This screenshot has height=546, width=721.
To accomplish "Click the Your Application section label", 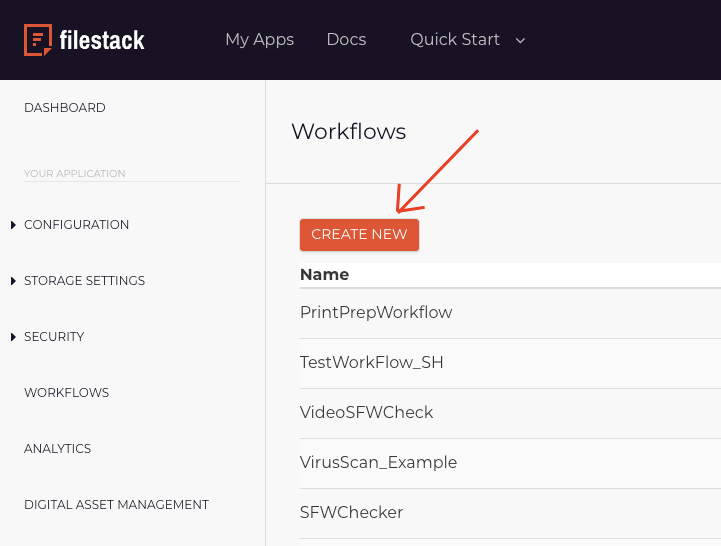I will coord(74,173).
